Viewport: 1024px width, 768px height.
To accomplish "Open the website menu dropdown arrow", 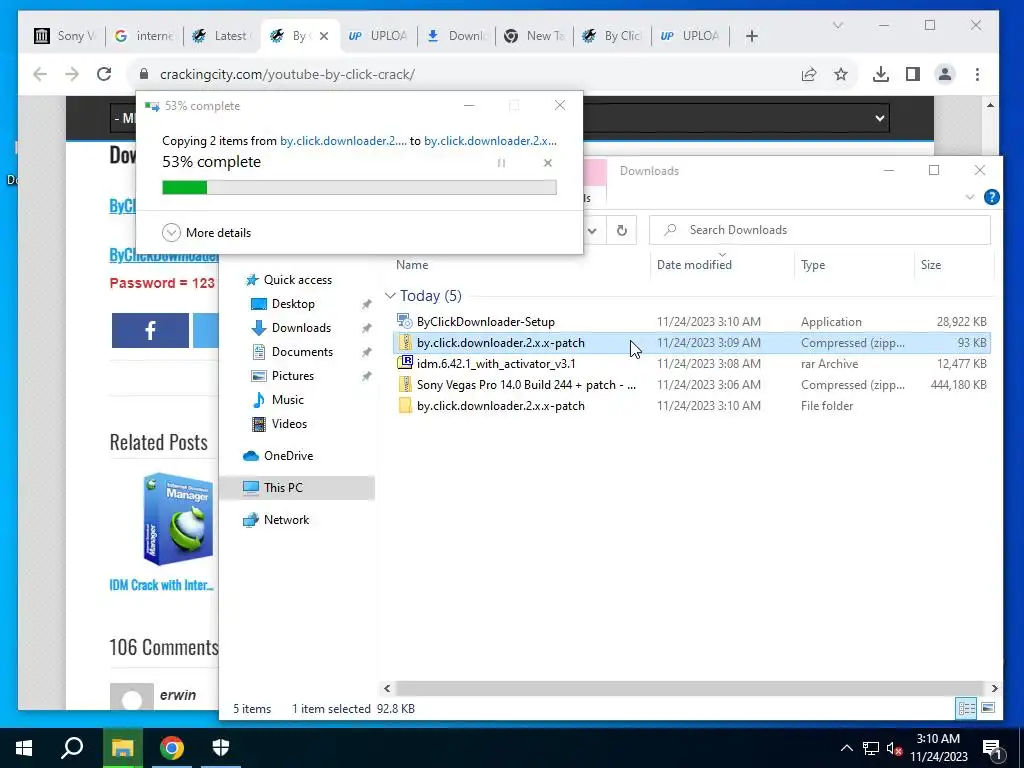I will [x=880, y=118].
